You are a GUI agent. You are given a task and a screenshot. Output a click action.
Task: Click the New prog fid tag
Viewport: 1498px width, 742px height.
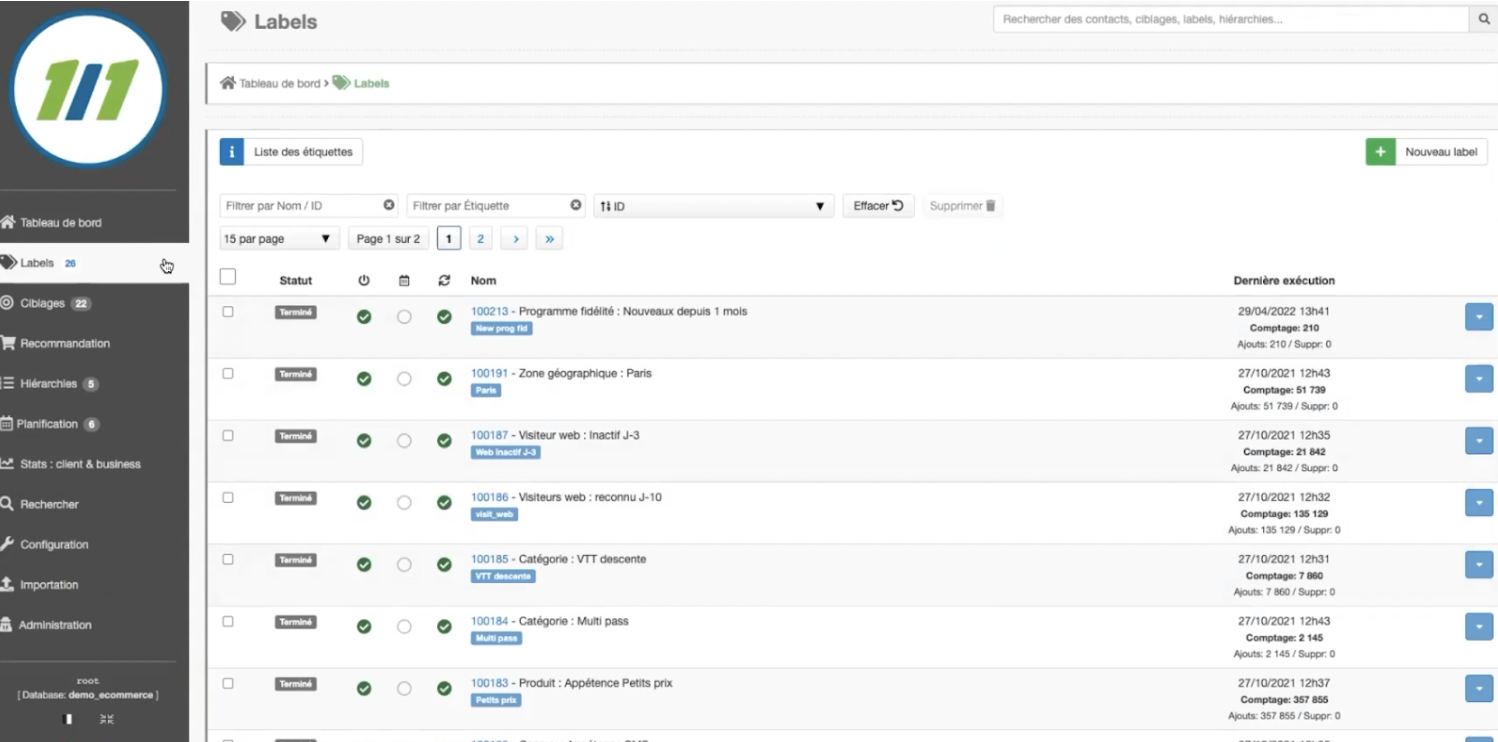point(502,329)
